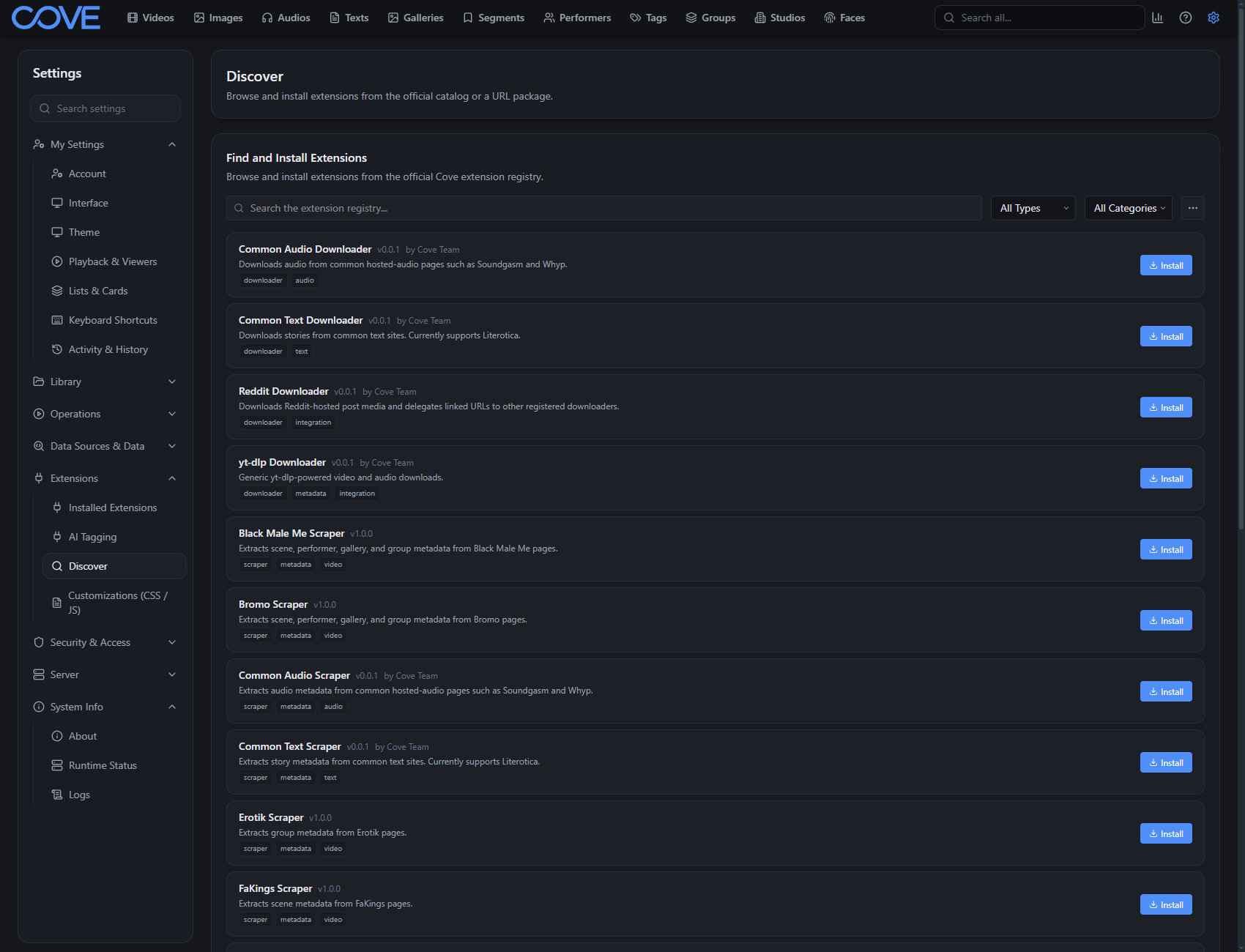Open Lists & Cards settings
The image size is (1245, 952).
114,291
